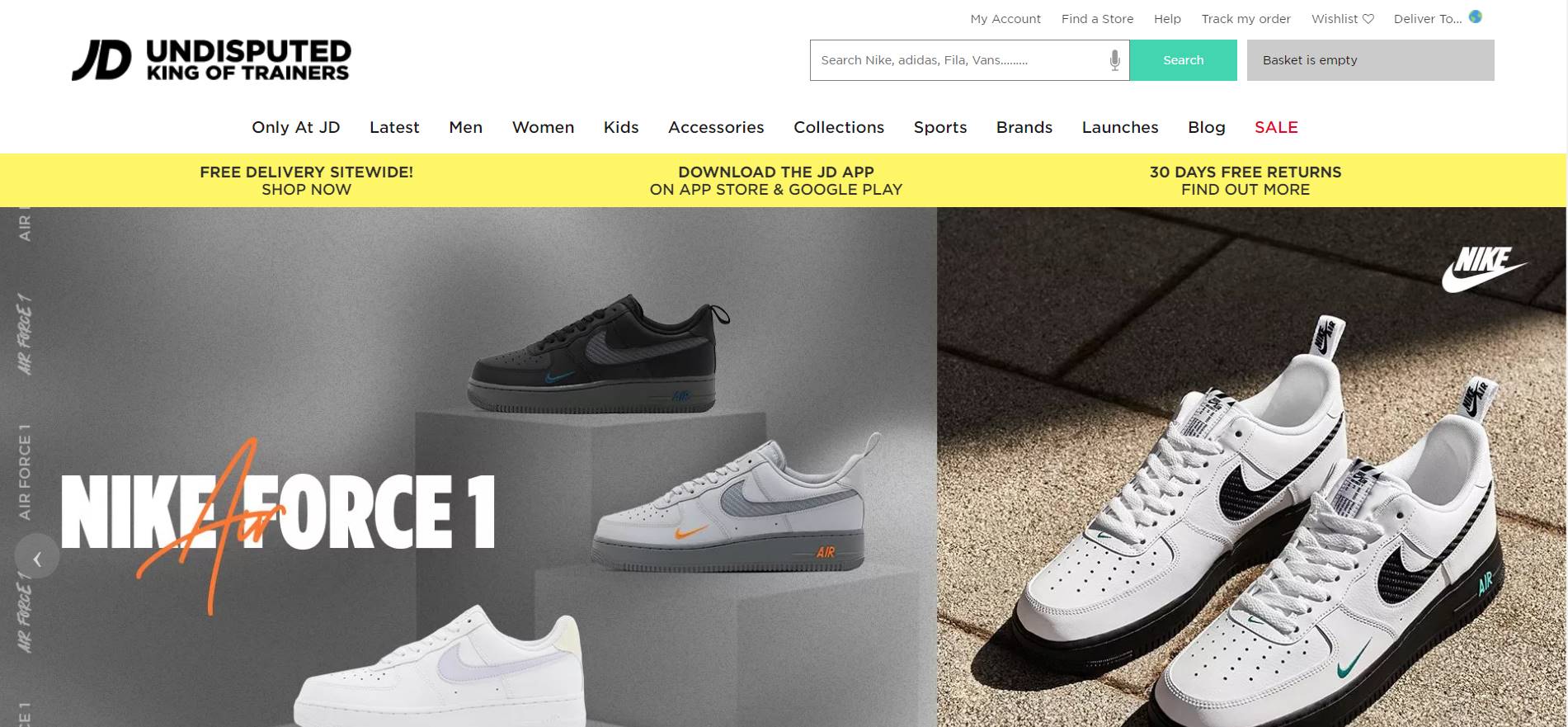The height and width of the screenshot is (727, 1568).
Task: Click Free Delivery Sitewide Shop Now banner
Action: click(x=306, y=181)
